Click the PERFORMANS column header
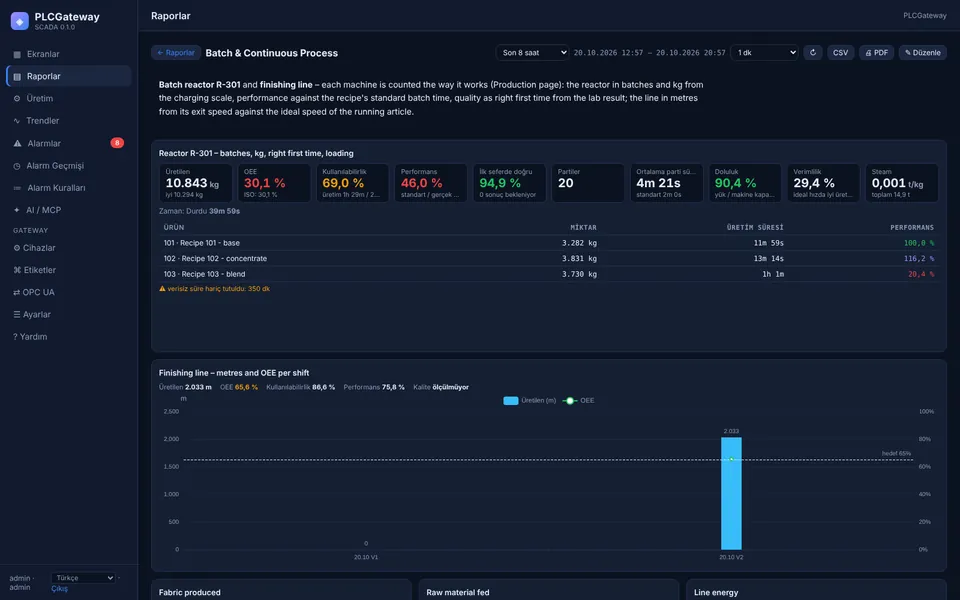This screenshot has width=960, height=600. click(x=912, y=228)
